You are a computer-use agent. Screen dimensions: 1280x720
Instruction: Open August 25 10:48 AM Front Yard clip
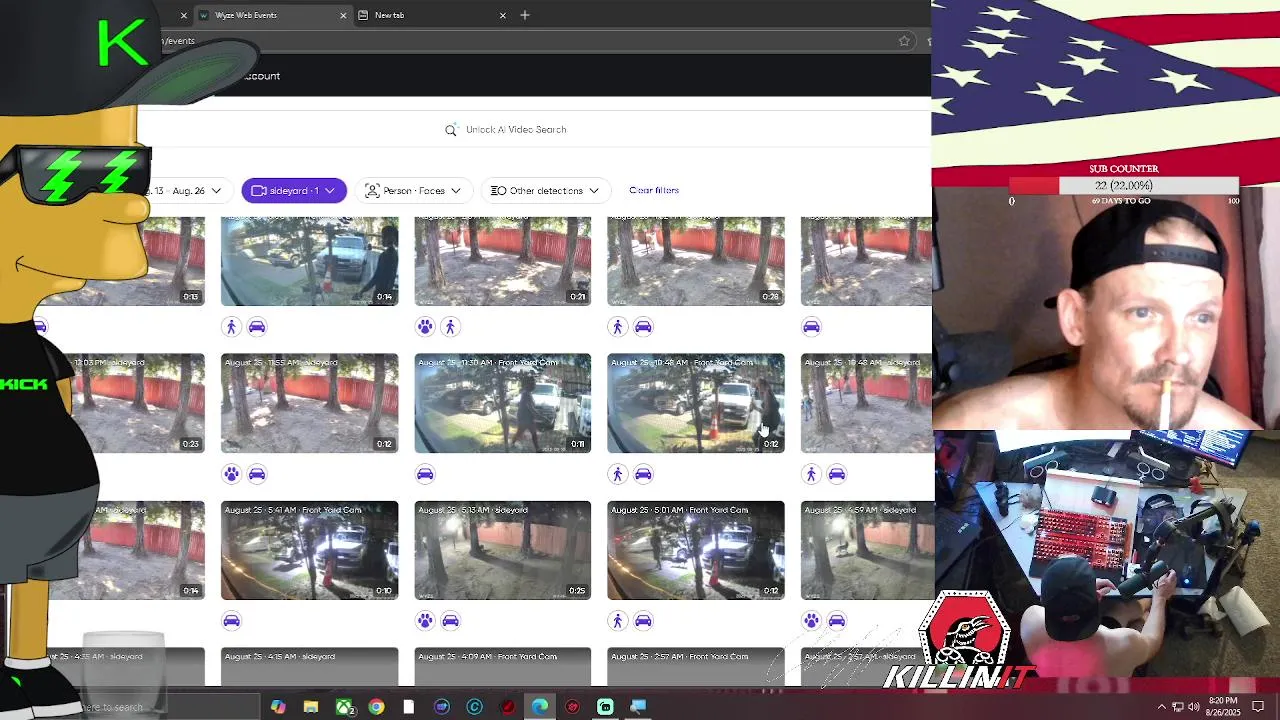pos(696,403)
